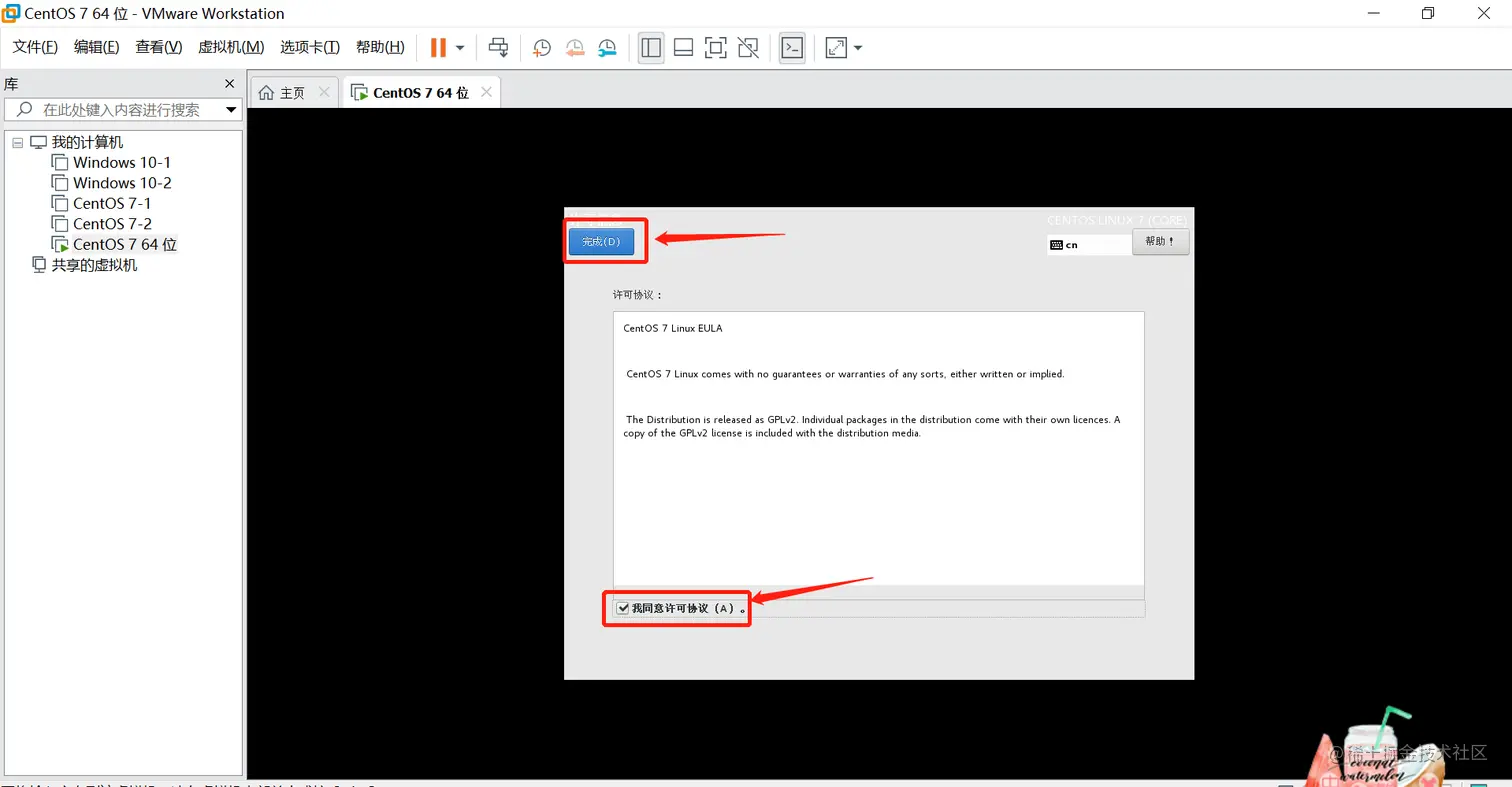Click the stretch guest display icon
The height and width of the screenshot is (787, 1512).
click(836, 47)
